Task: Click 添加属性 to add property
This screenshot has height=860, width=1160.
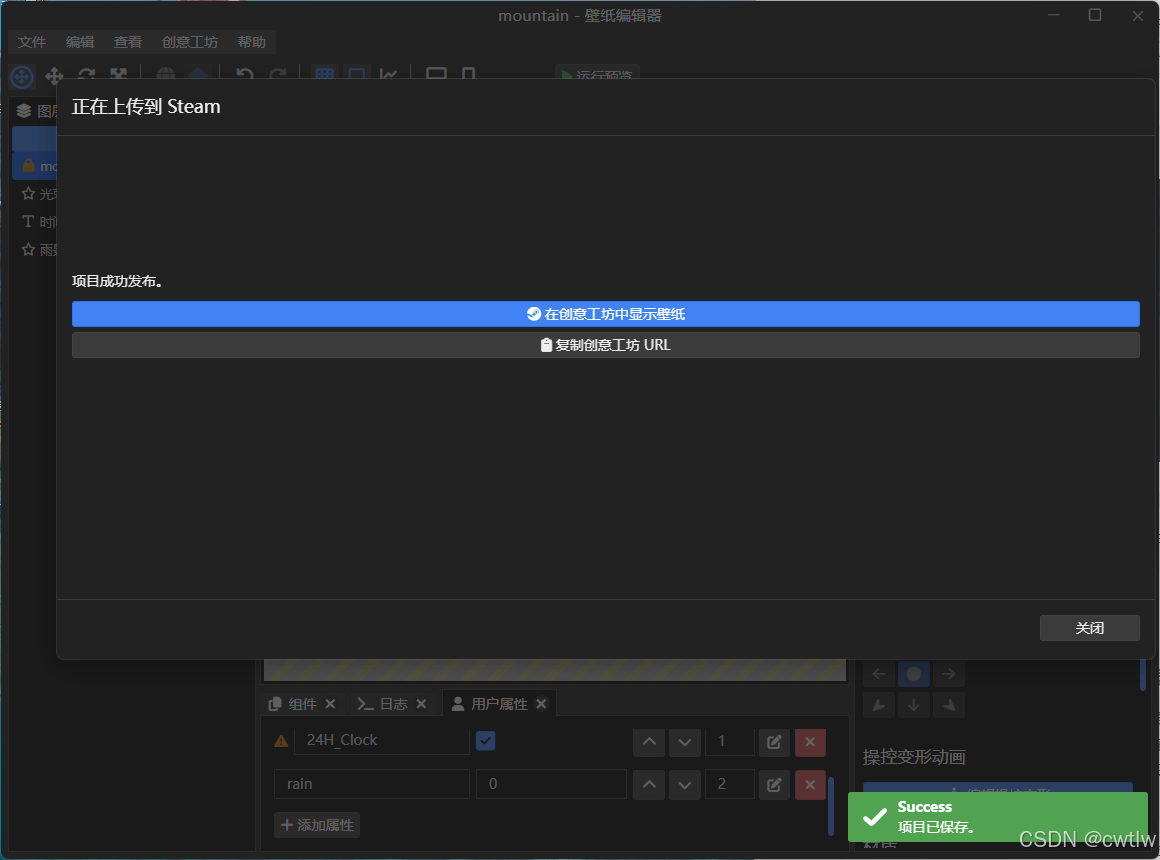Action: [x=317, y=825]
